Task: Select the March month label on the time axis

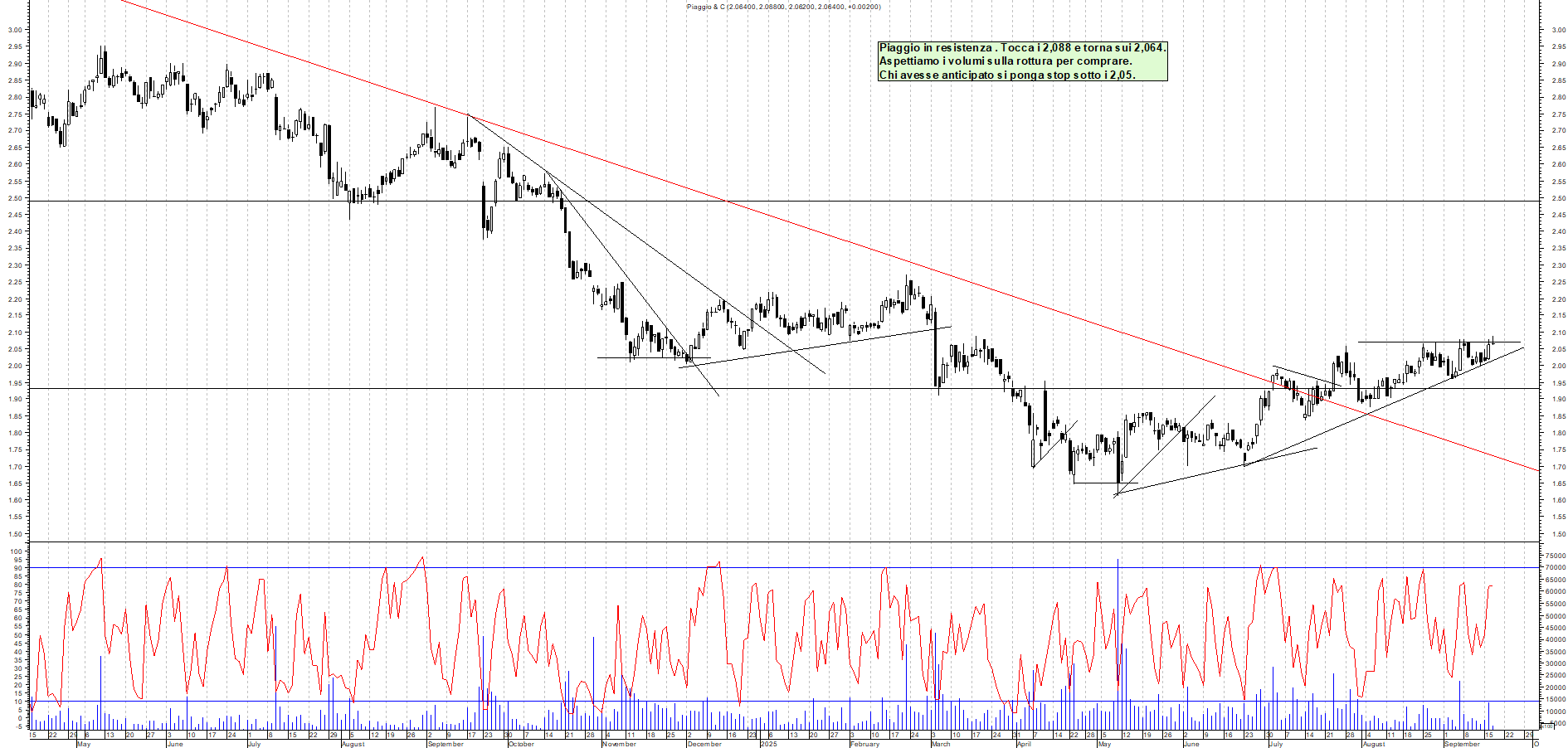Action: [941, 744]
